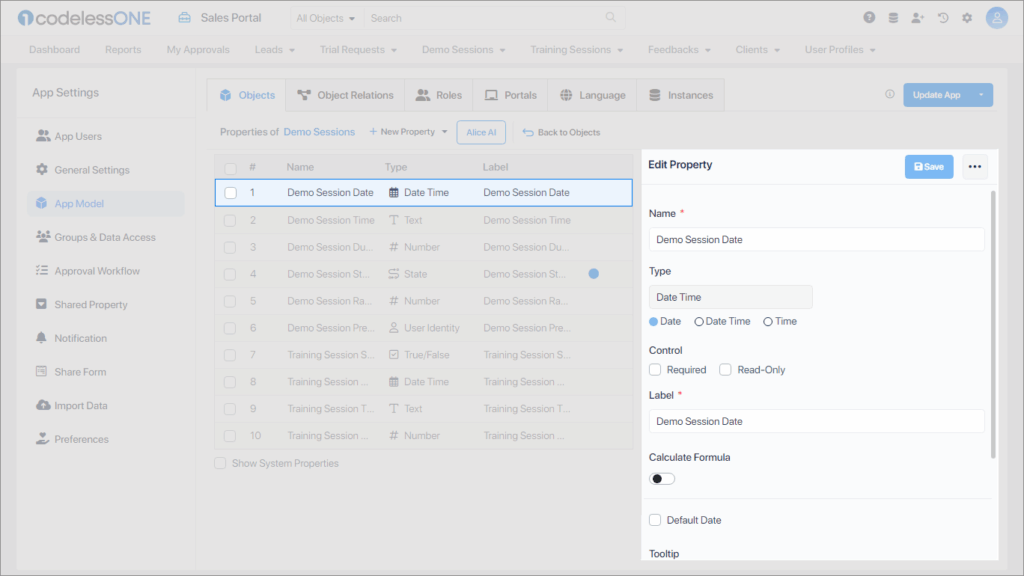
Task: Click the Update App button
Action: 936,95
